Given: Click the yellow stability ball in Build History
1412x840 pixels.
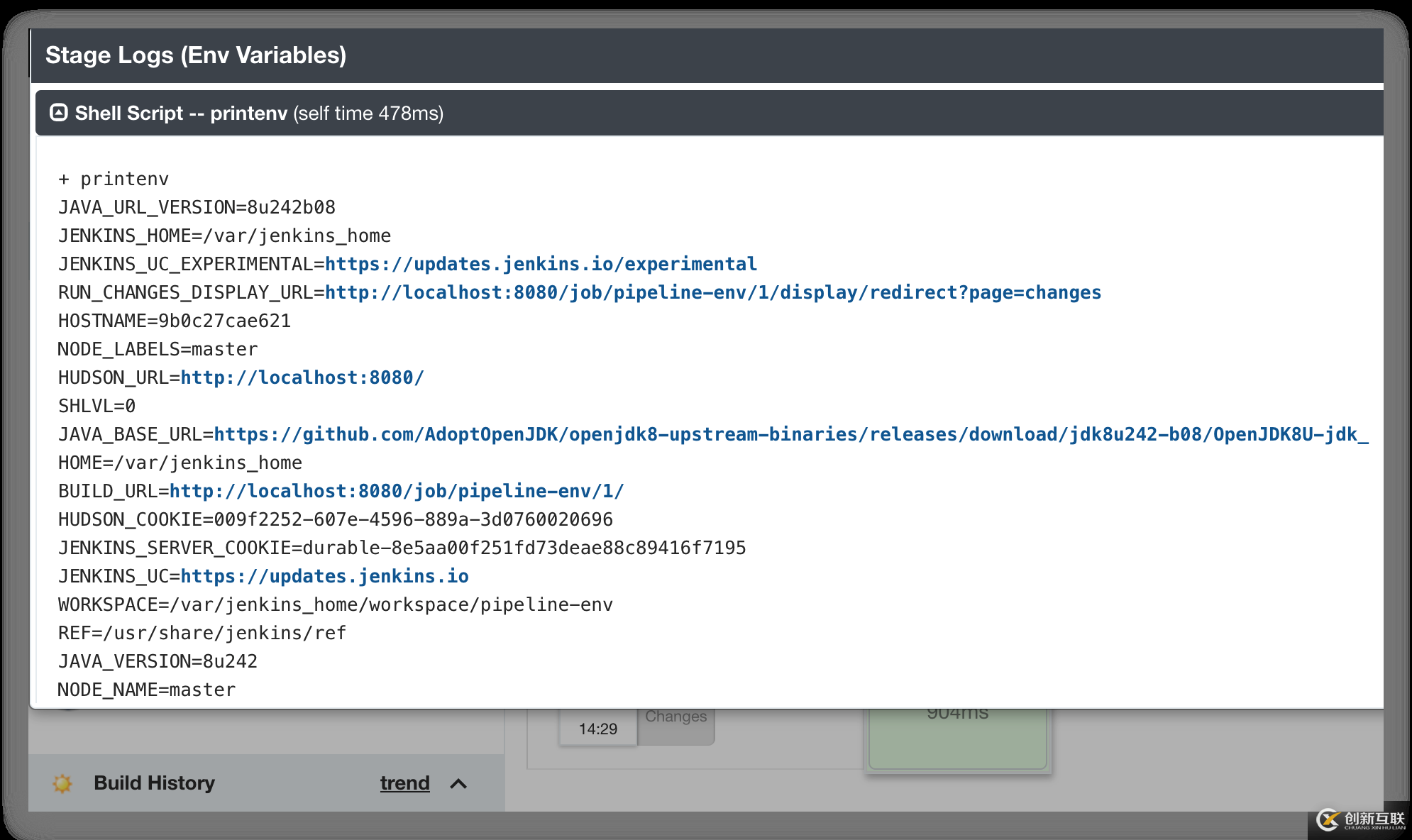Looking at the screenshot, I should 62,783.
